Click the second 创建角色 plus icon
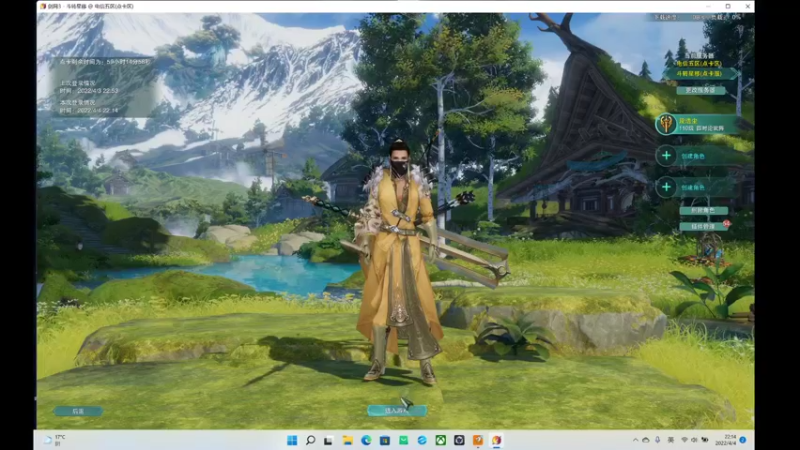 tap(666, 187)
